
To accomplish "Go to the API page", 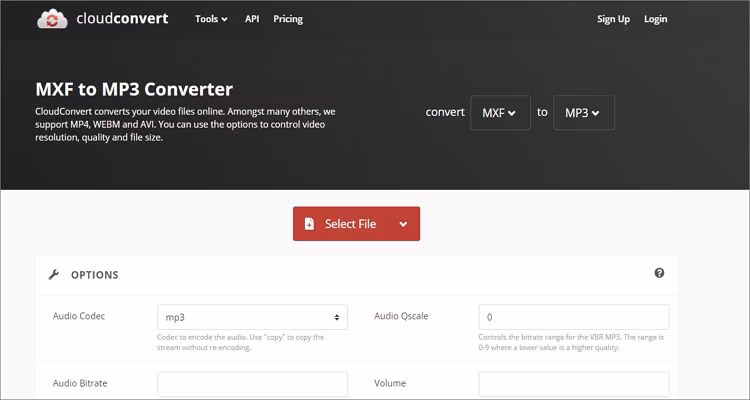I will (x=252, y=19).
